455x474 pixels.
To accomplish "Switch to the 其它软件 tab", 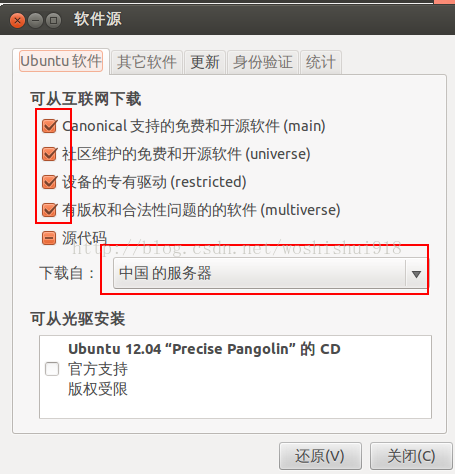I will (x=147, y=62).
